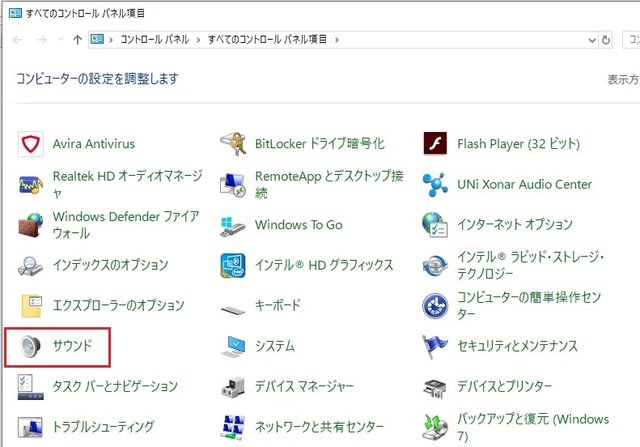Open the ネットワークと共有センター icon
The image size is (640, 447).
click(233, 427)
